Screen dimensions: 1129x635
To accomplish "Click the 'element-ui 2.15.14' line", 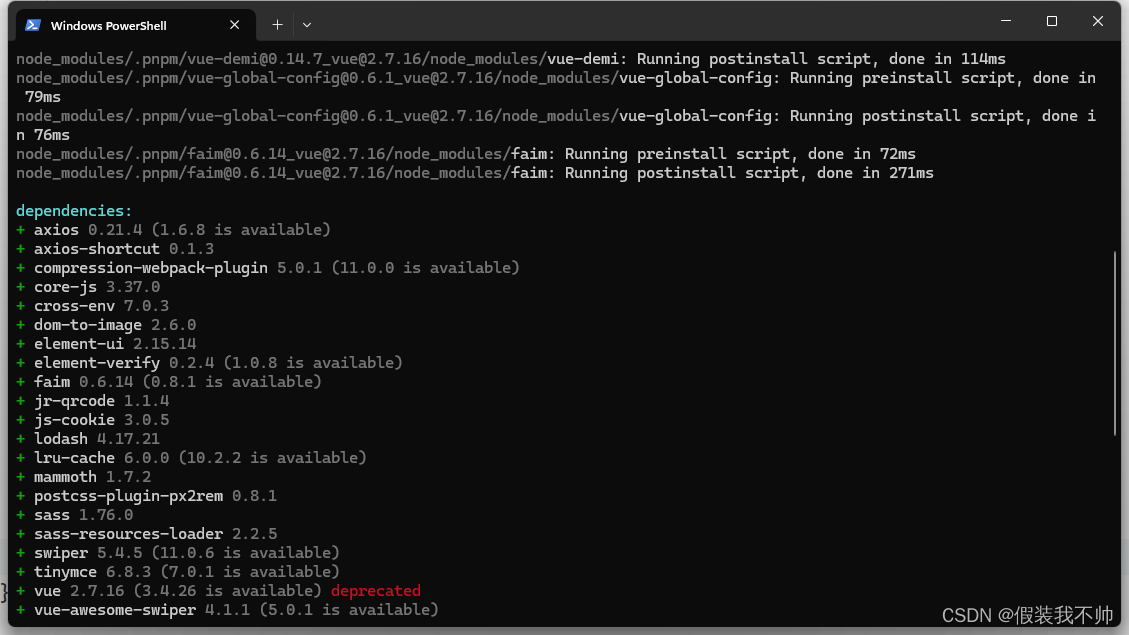I will [x=106, y=344].
